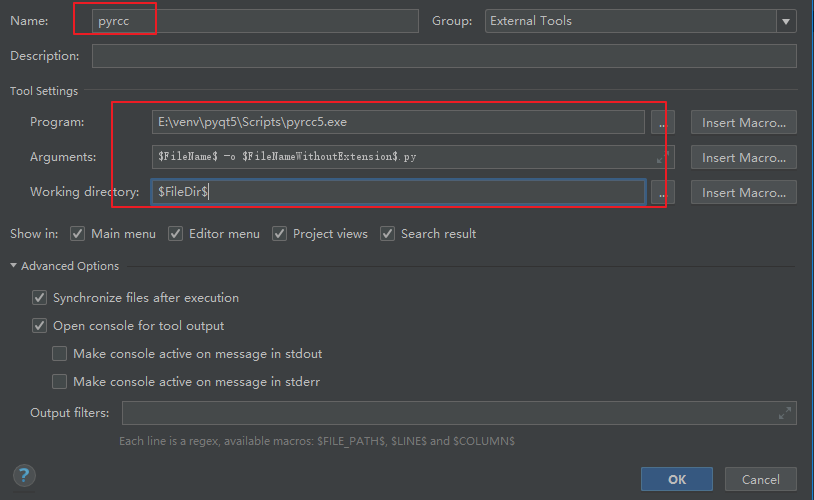Disable Synchronize files after execution
The width and height of the screenshot is (814, 500).
click(39, 298)
